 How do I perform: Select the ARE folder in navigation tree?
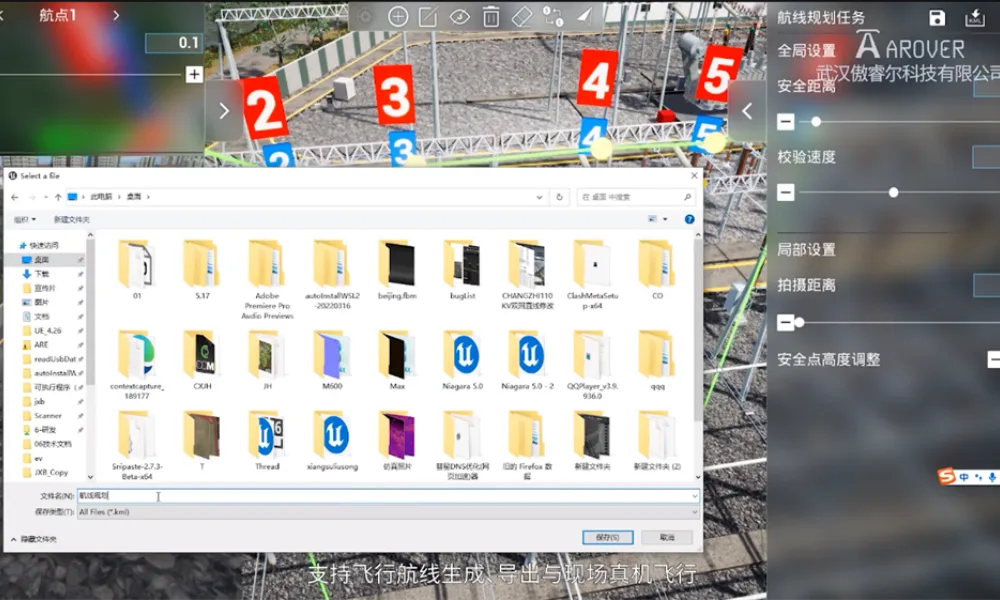pos(41,344)
